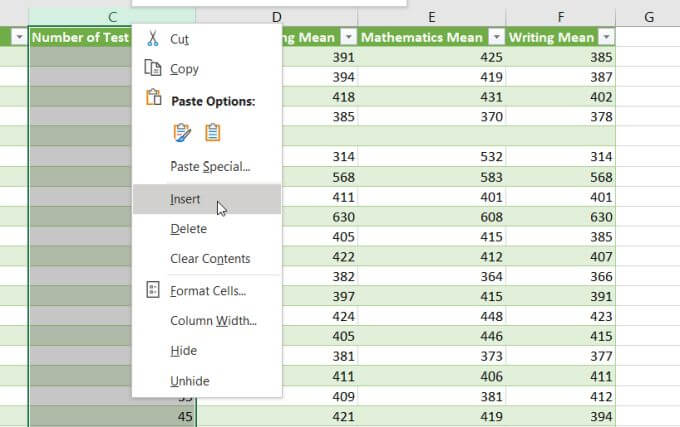
Task: Select Writing Mean cell with value 394
Action: [x=561, y=416]
